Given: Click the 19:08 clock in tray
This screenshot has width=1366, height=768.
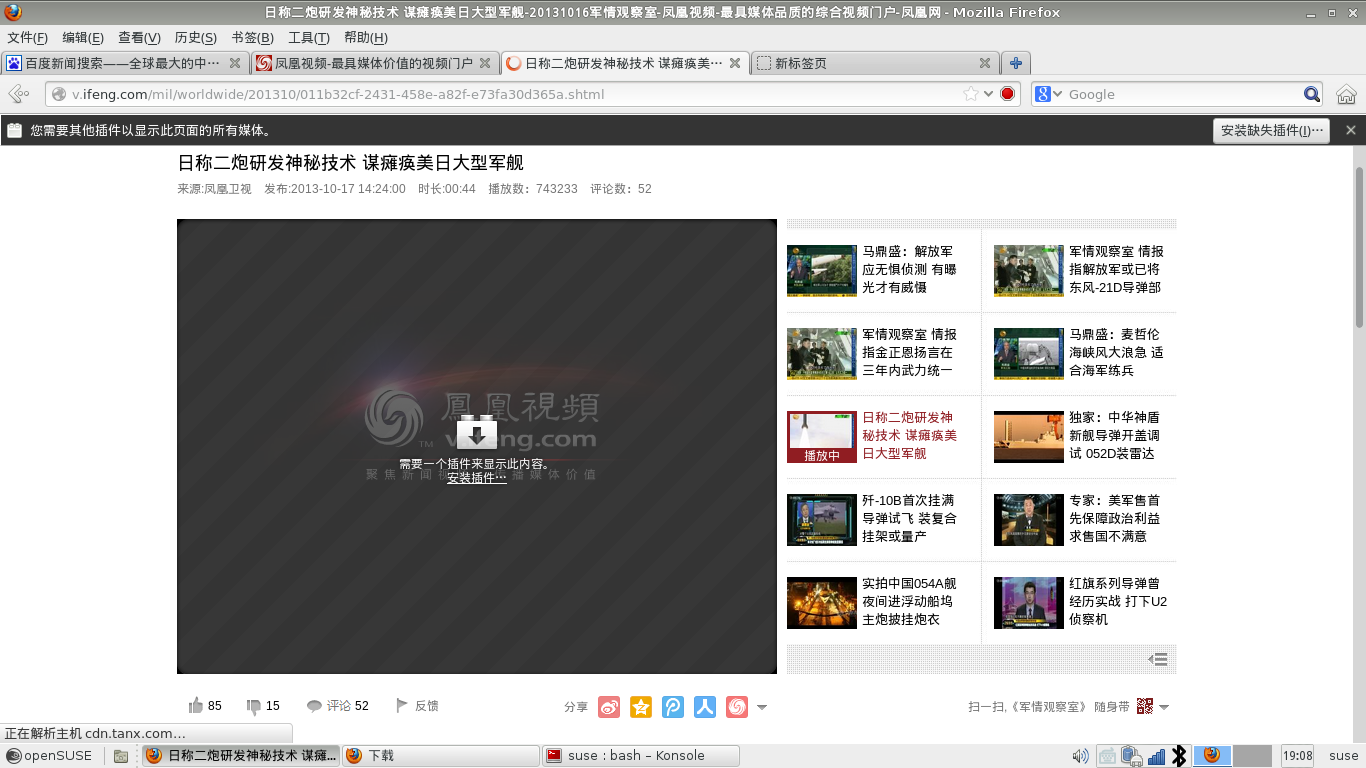Looking at the screenshot, I should click(1298, 756).
